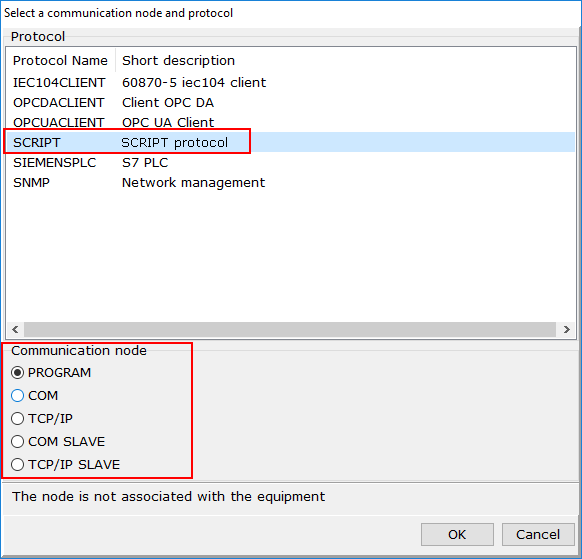Click the horizontal scrollbar track
Image resolution: width=582 pixels, height=559 pixels.
pyautogui.click(x=290, y=329)
